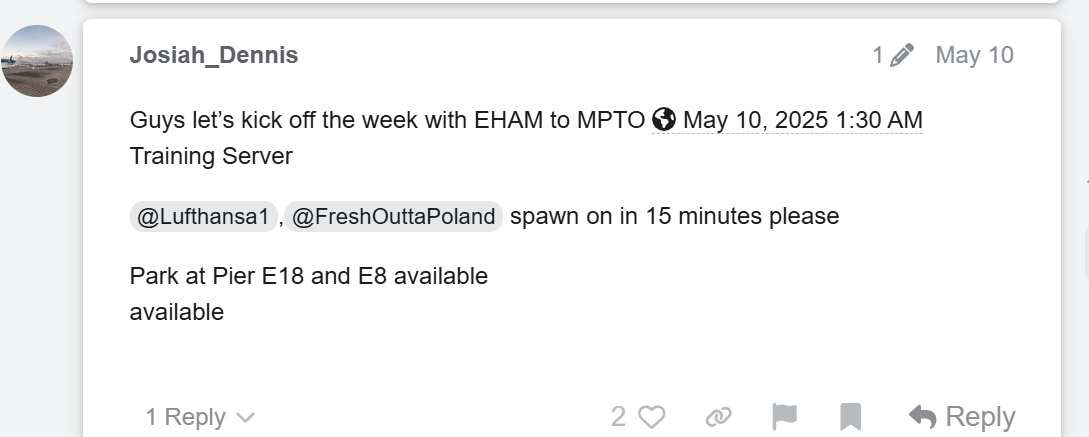Expand the 1 Reply list

200,417
